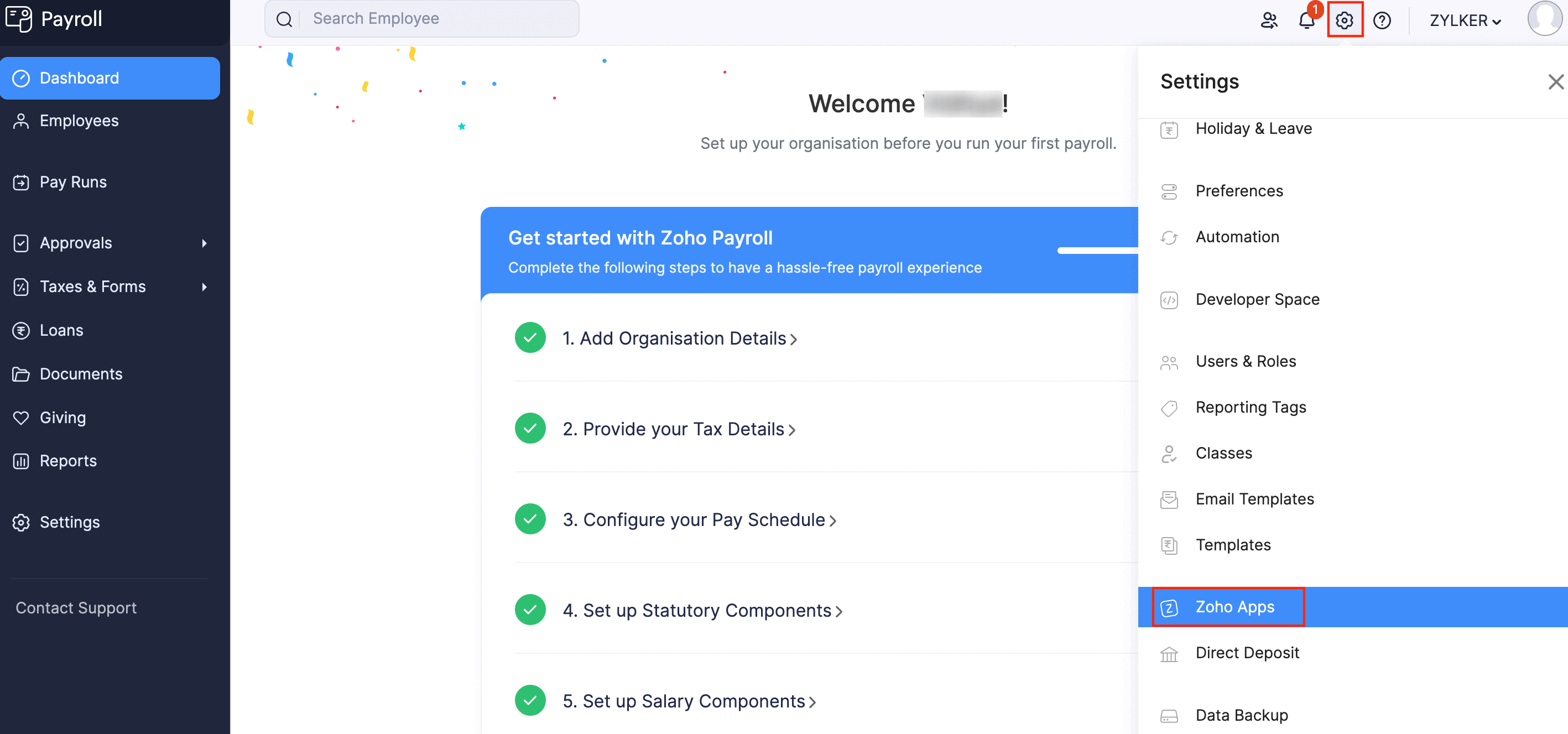
Task: Click the green check for Add Organisation Details
Action: click(x=529, y=338)
